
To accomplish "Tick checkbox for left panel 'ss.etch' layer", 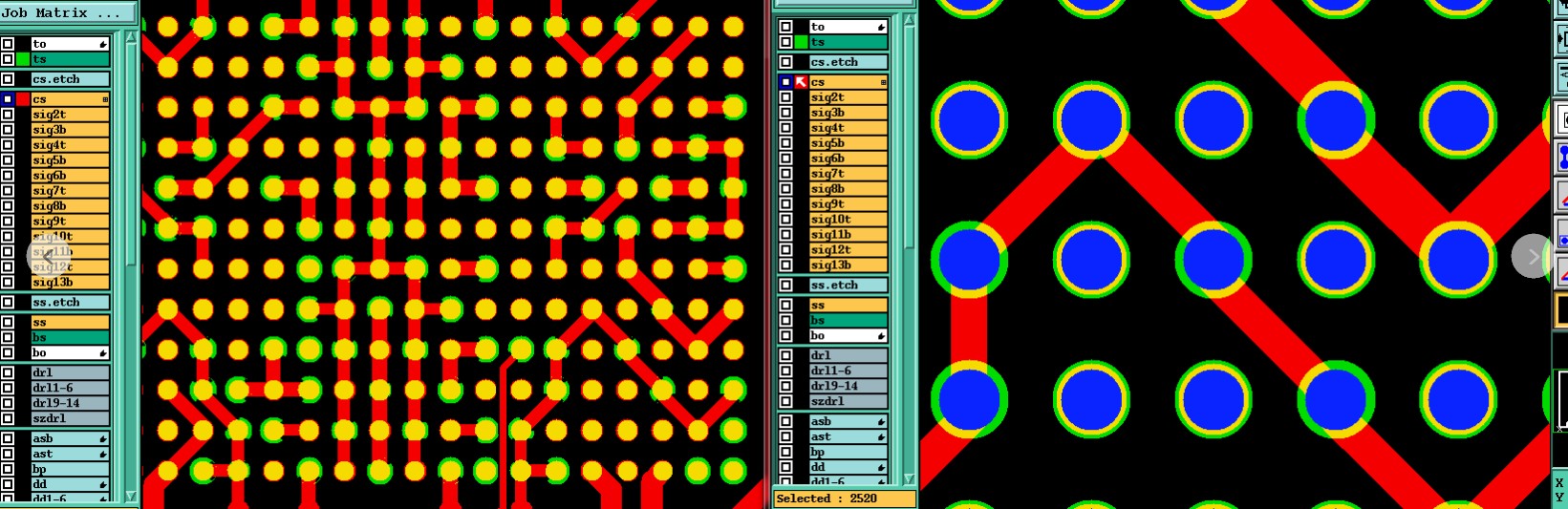I will tap(8, 303).
